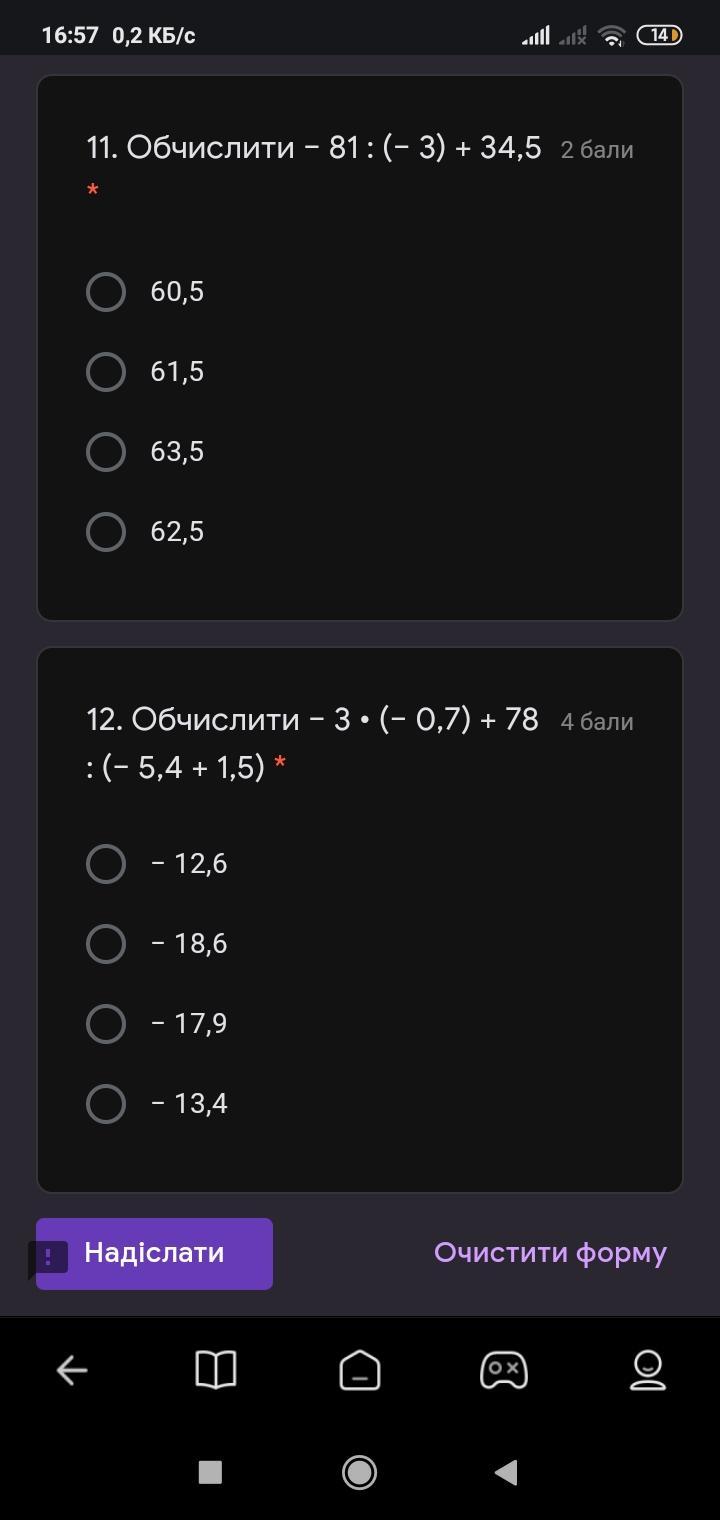The image size is (720, 1520).
Task: Tap the back arrow in bottom browser bar
Action: (x=72, y=1370)
